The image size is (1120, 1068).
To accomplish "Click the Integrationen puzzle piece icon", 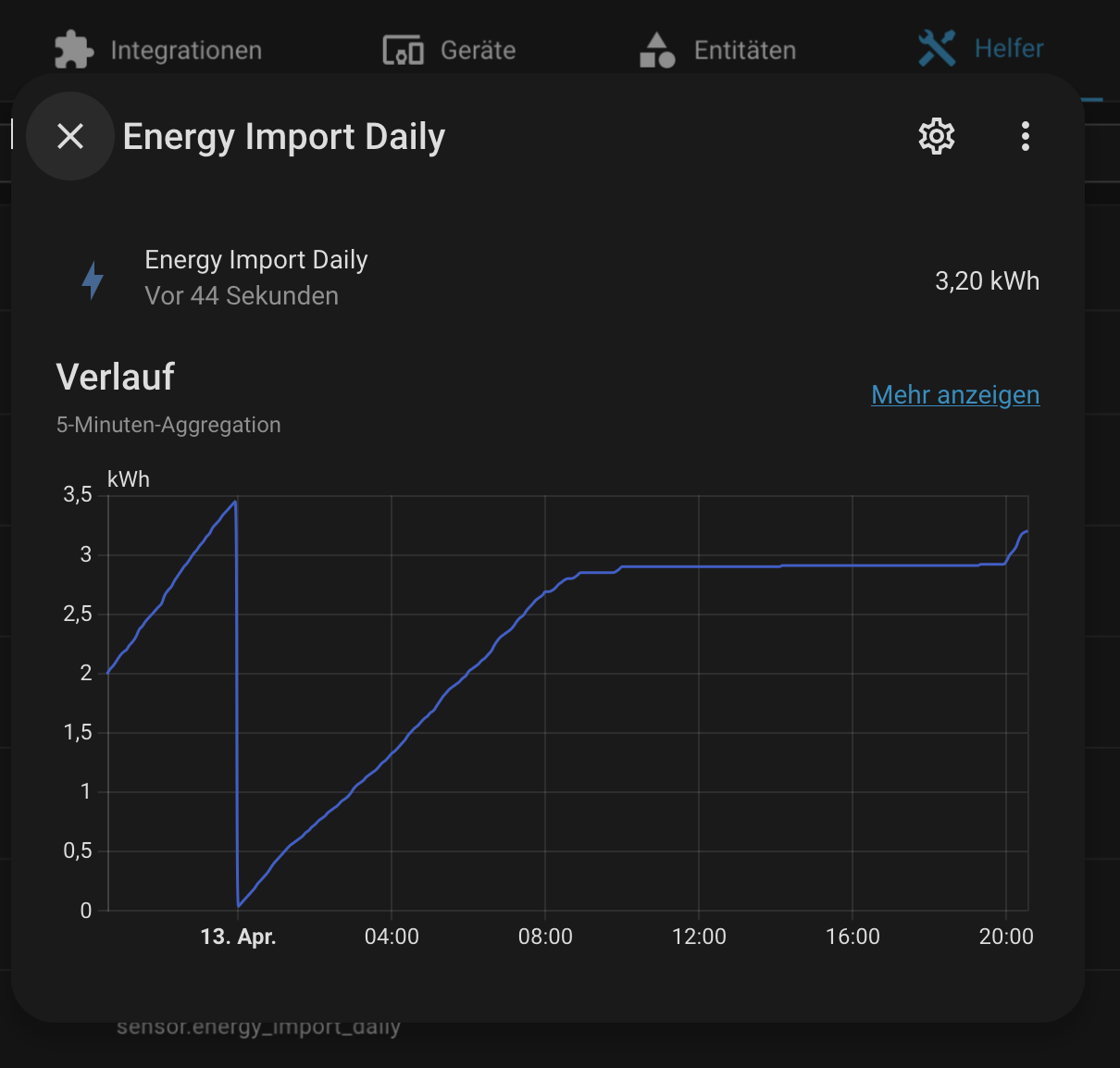I will [74, 50].
